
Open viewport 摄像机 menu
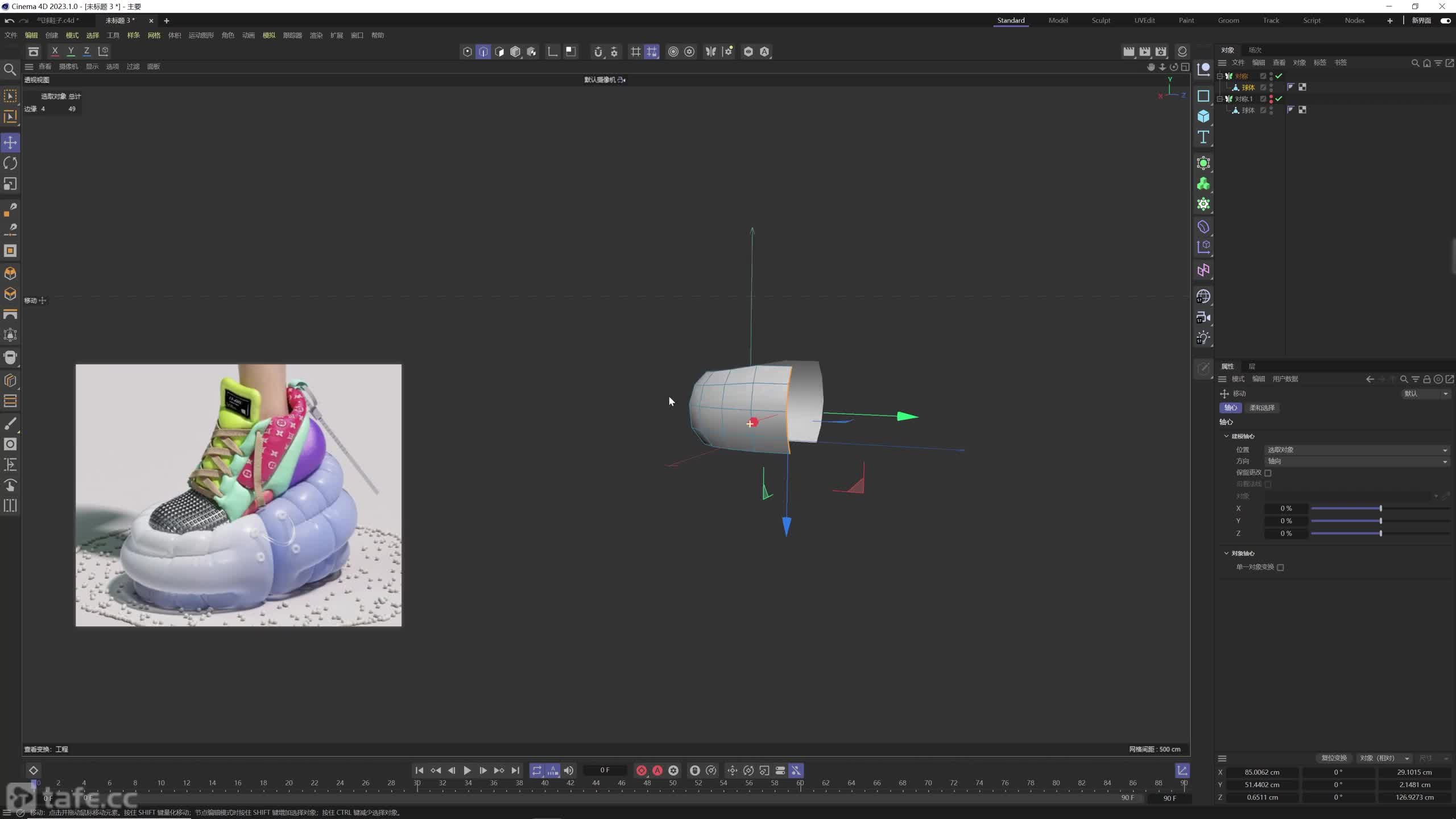(x=68, y=67)
